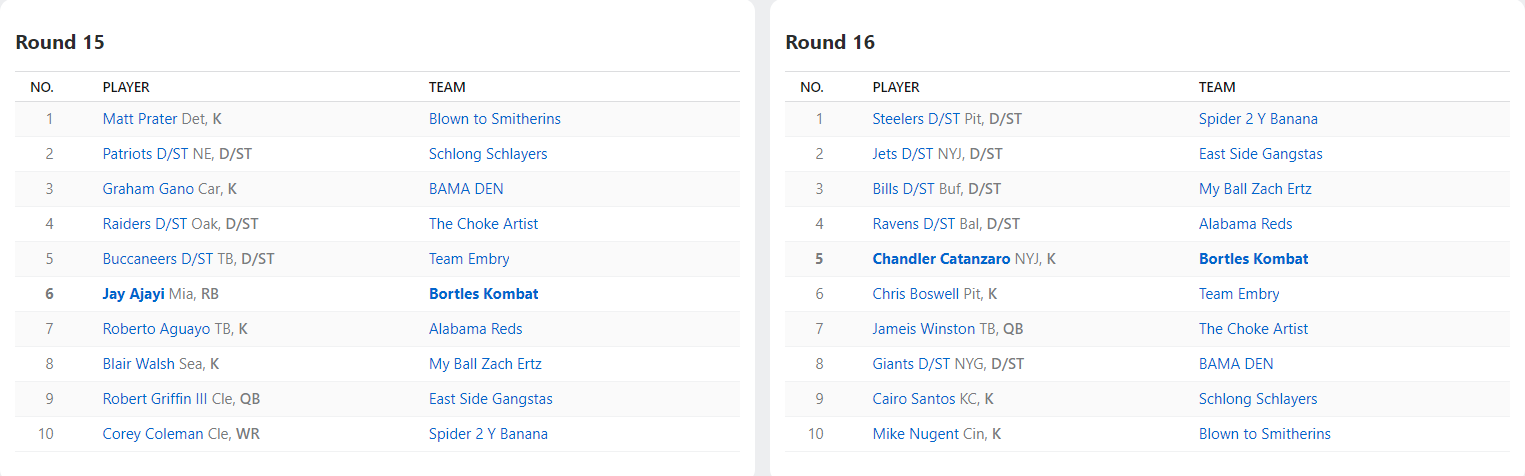This screenshot has width=1525, height=476.
Task: Open Matt Prater player link
Action: pos(140,119)
